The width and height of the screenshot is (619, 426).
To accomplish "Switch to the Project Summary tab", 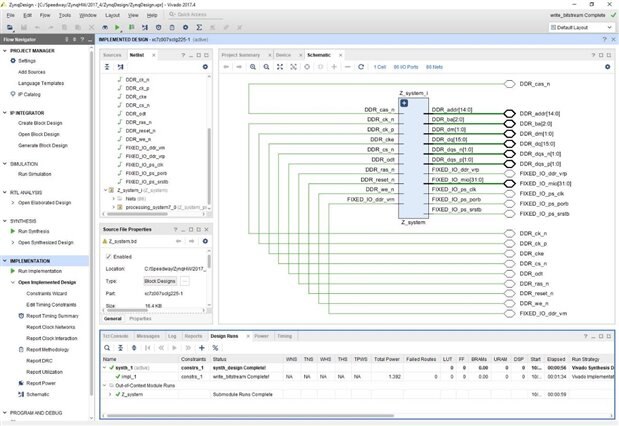I will [x=241, y=52].
